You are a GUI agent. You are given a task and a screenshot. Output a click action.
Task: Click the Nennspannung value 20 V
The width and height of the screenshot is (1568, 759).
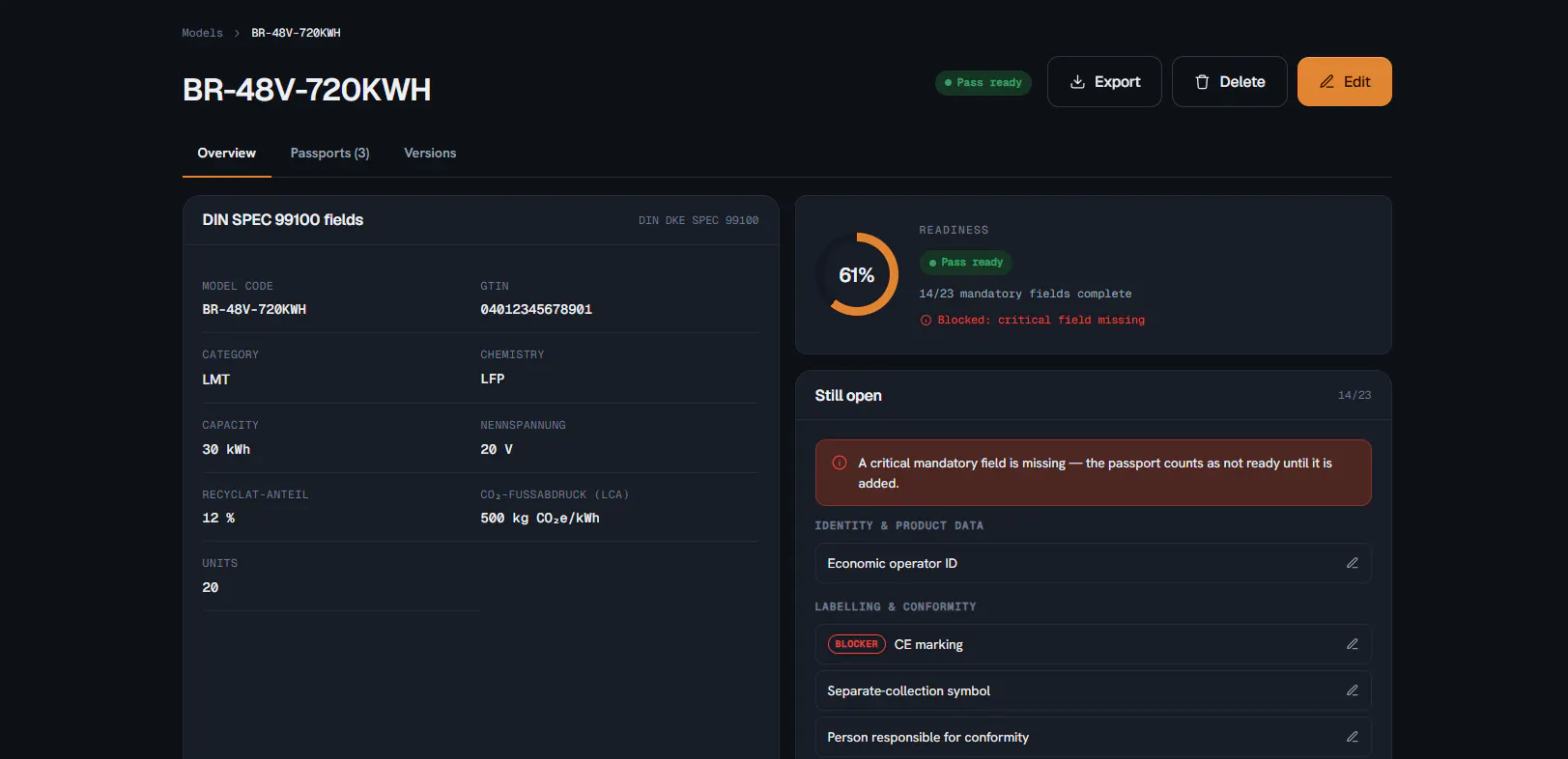497,450
